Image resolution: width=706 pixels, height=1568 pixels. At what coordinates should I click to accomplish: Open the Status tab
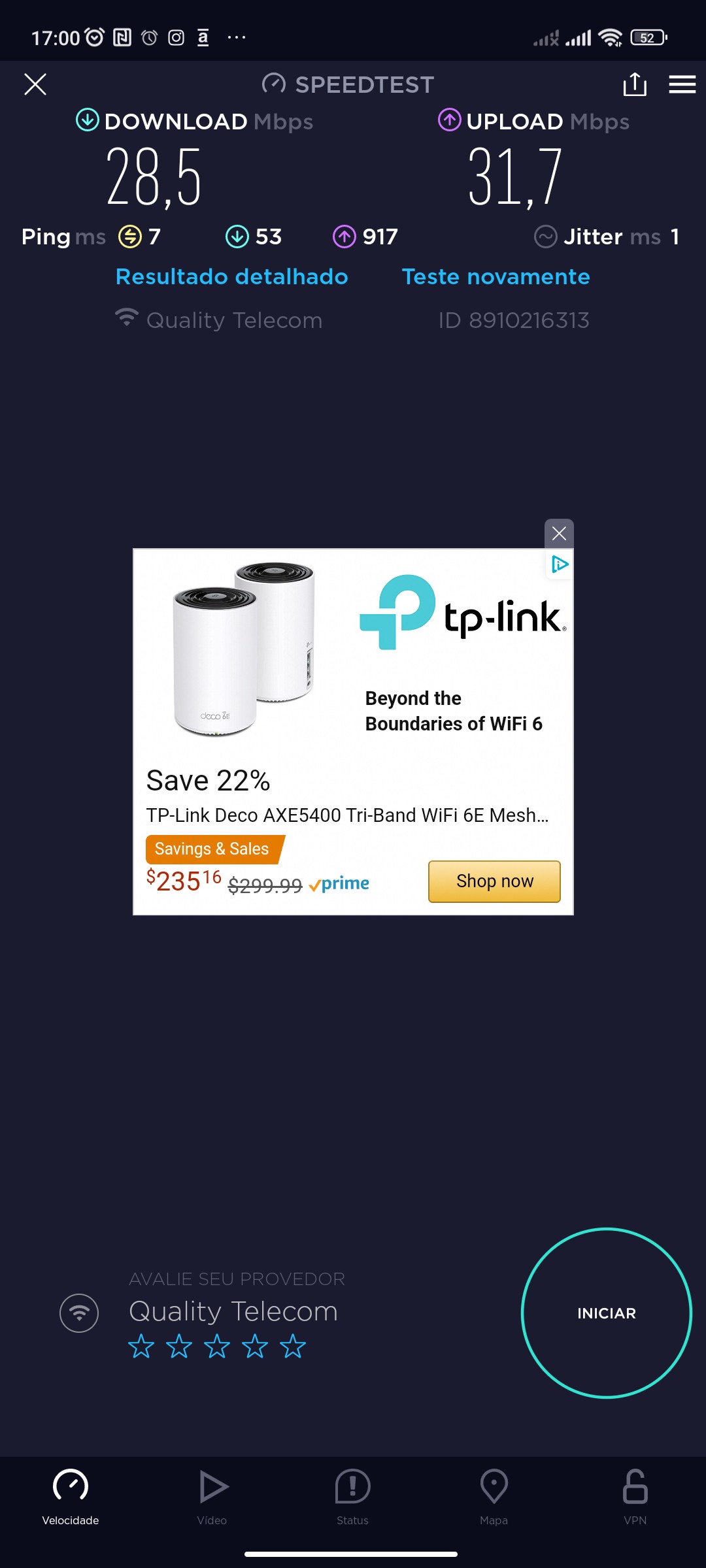(352, 1497)
